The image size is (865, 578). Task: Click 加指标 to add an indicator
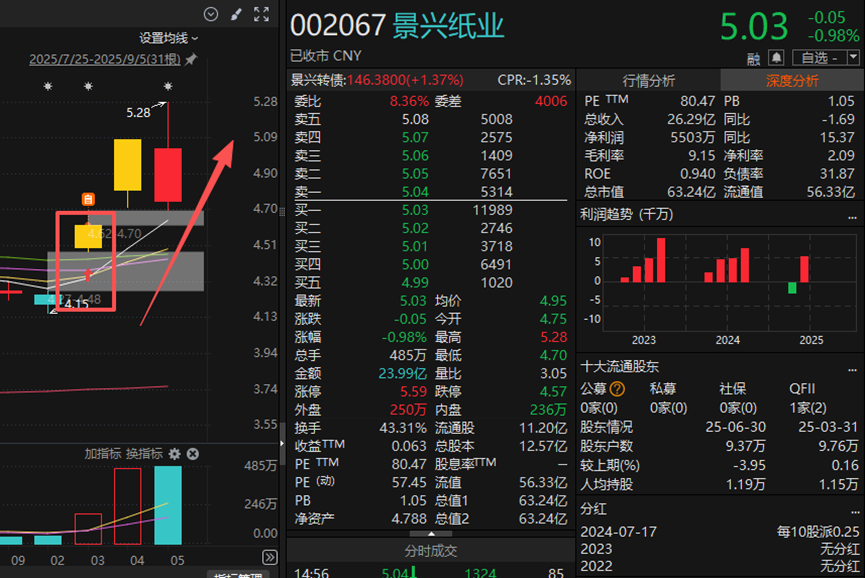point(103,454)
